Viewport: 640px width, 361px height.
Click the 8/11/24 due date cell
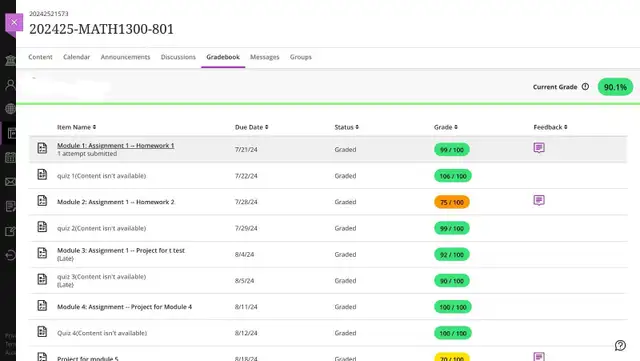tap(246, 307)
